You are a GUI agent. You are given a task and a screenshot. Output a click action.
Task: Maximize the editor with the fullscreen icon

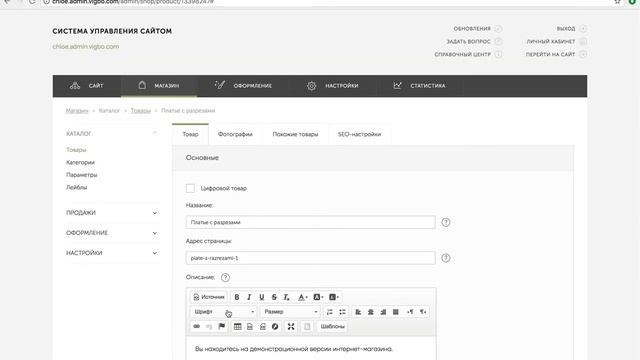click(x=291, y=327)
